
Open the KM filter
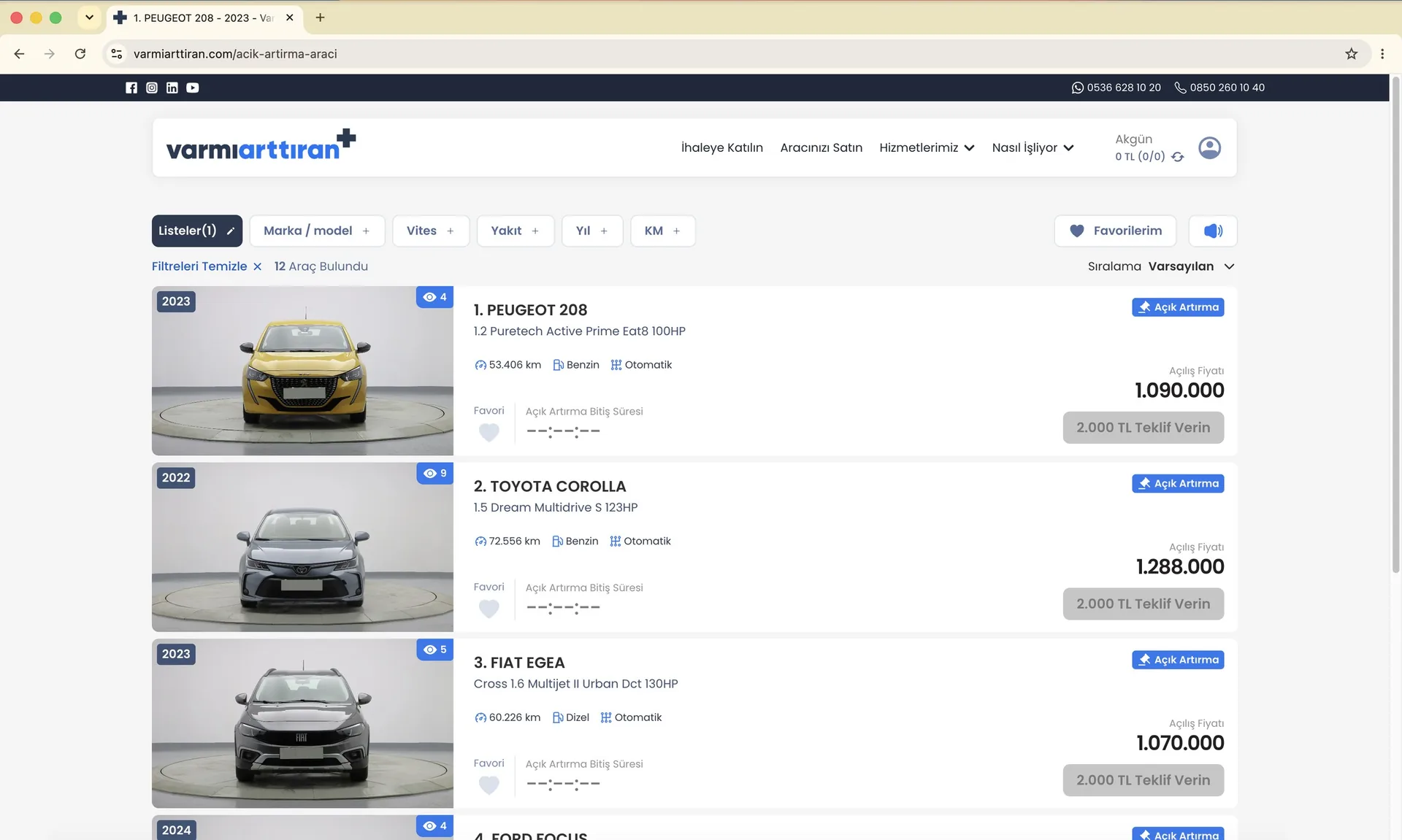pos(663,231)
